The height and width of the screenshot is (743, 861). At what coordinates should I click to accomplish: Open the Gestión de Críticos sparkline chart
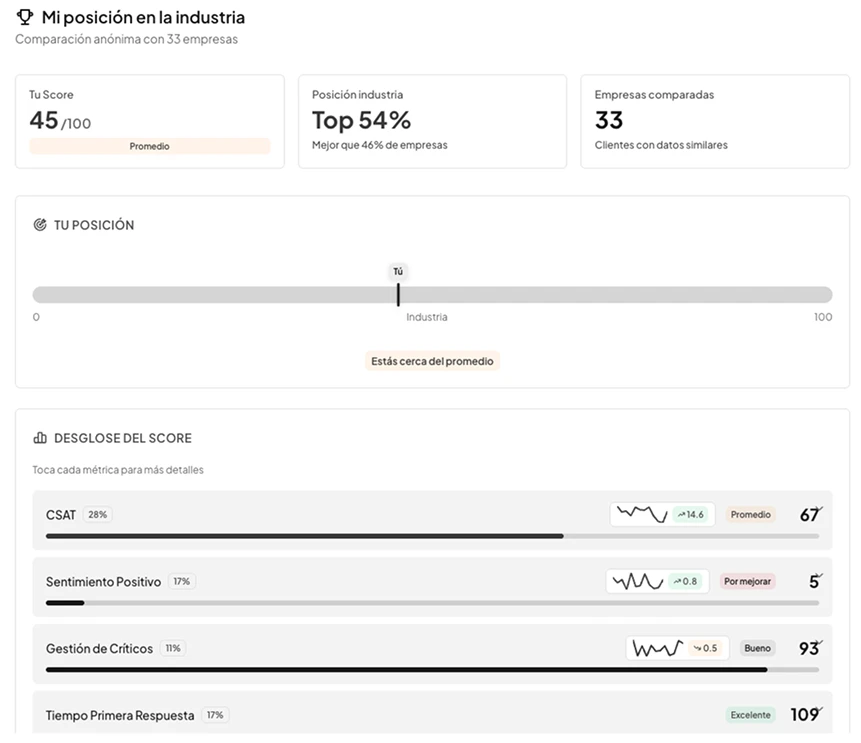pos(657,648)
